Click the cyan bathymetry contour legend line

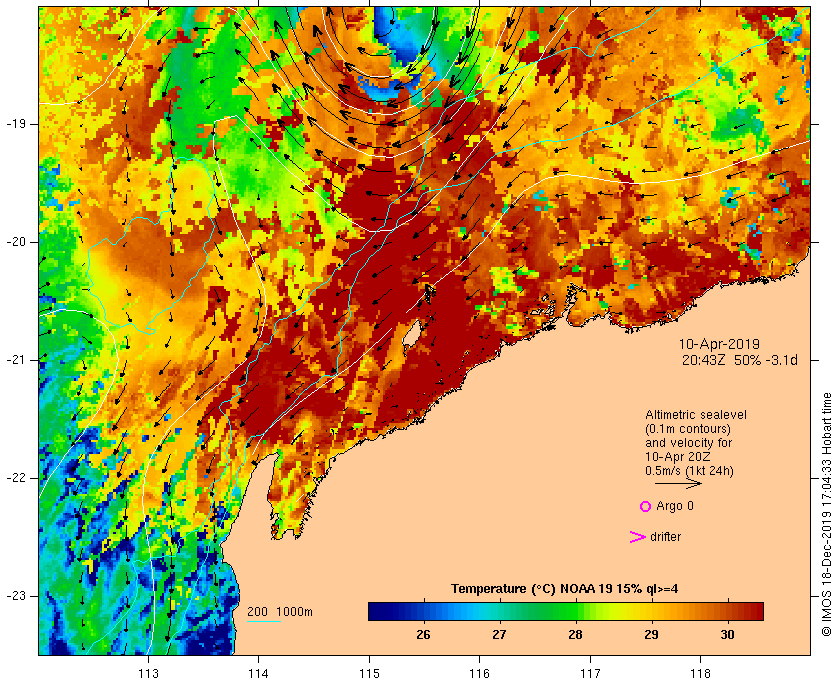pyautogui.click(x=264, y=622)
